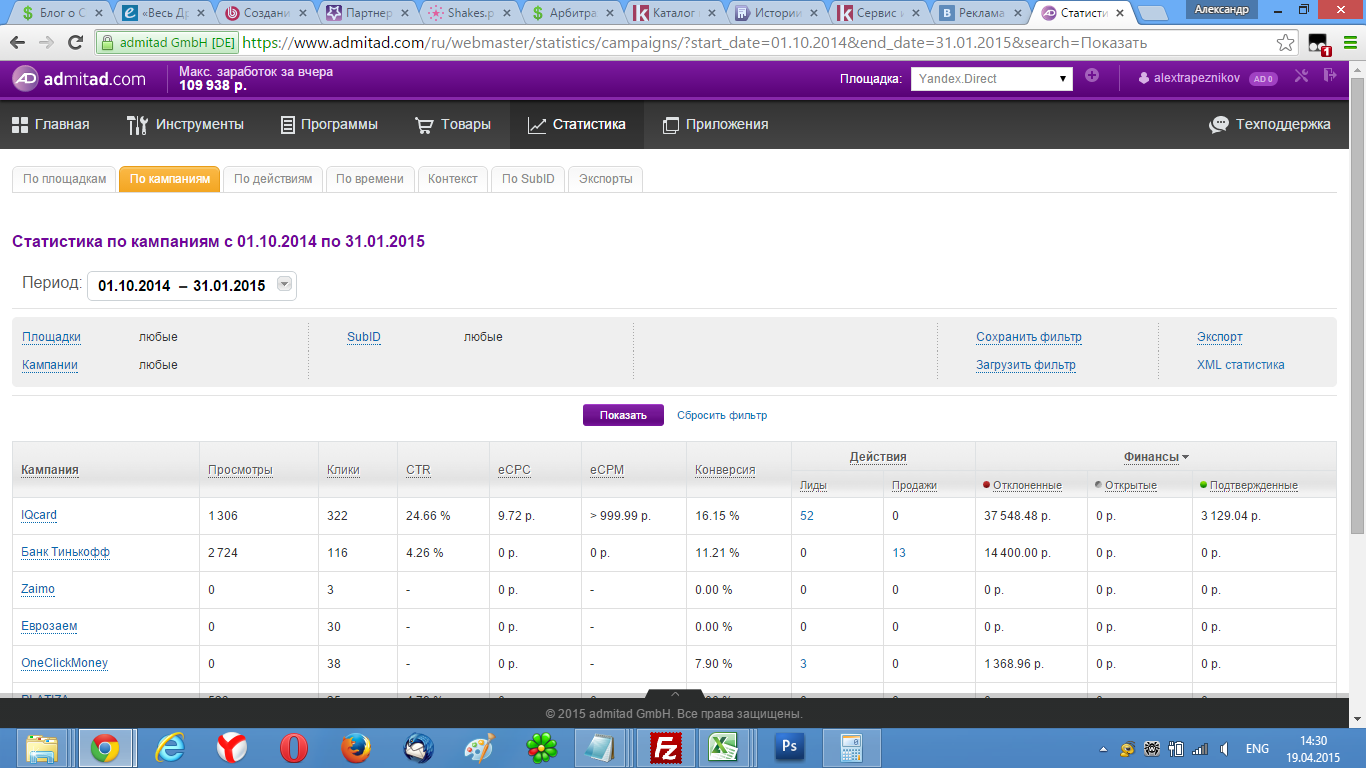Open the Инструменты menu
The height and width of the screenshot is (768, 1366).
pyautogui.click(x=185, y=125)
